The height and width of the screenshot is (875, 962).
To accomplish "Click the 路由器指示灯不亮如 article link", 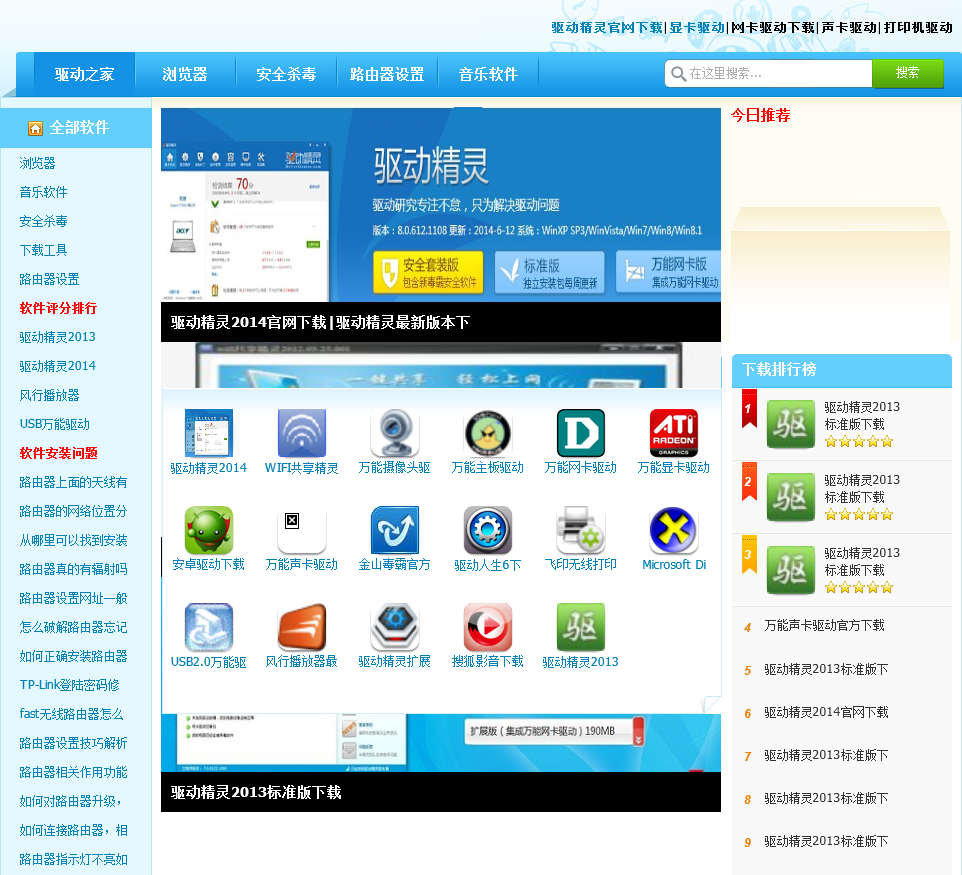I will pyautogui.click(x=74, y=859).
